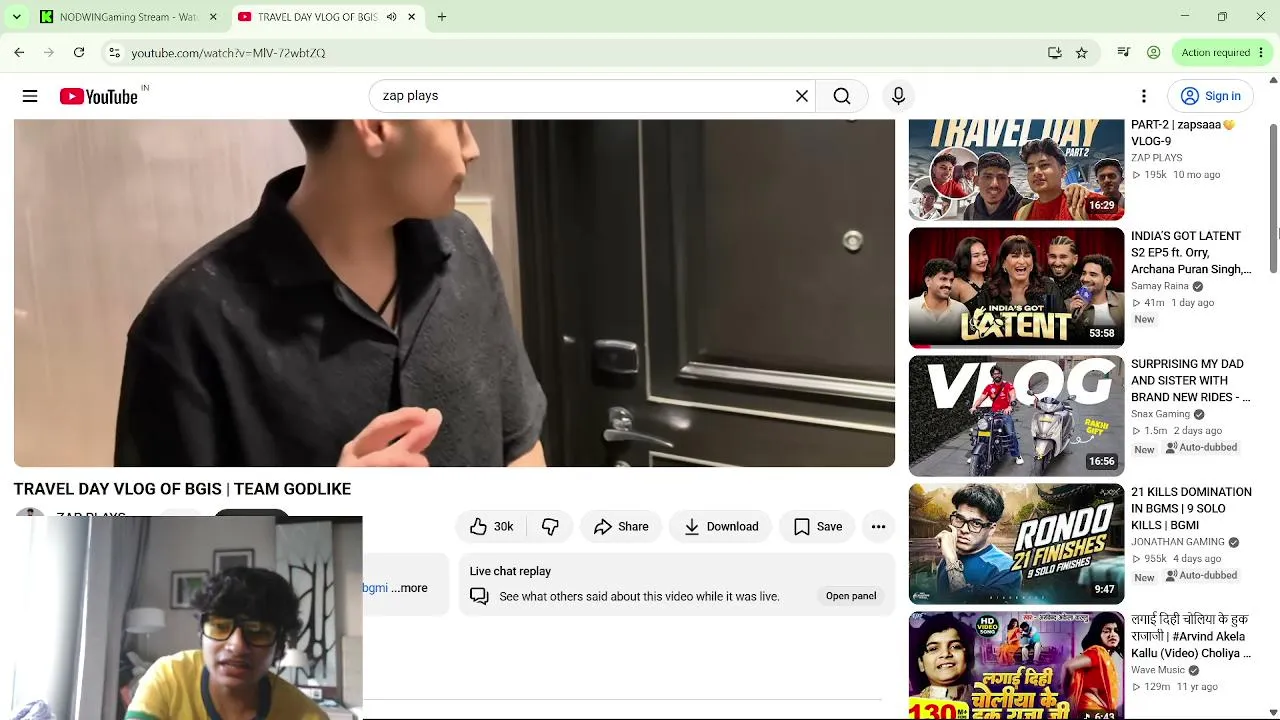Click the magnifier search button

click(842, 96)
